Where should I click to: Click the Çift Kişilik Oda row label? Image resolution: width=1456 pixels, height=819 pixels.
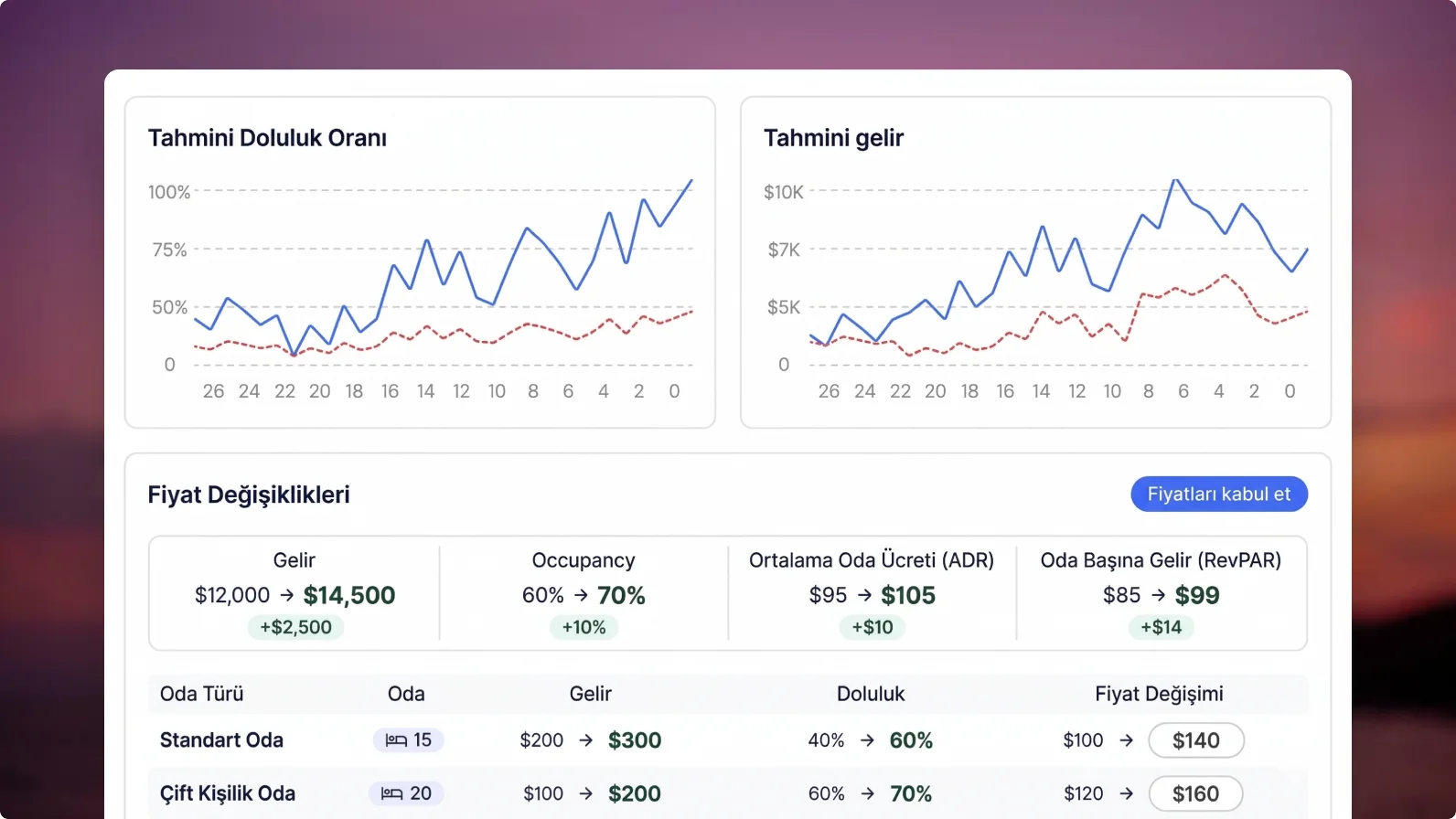click(227, 793)
